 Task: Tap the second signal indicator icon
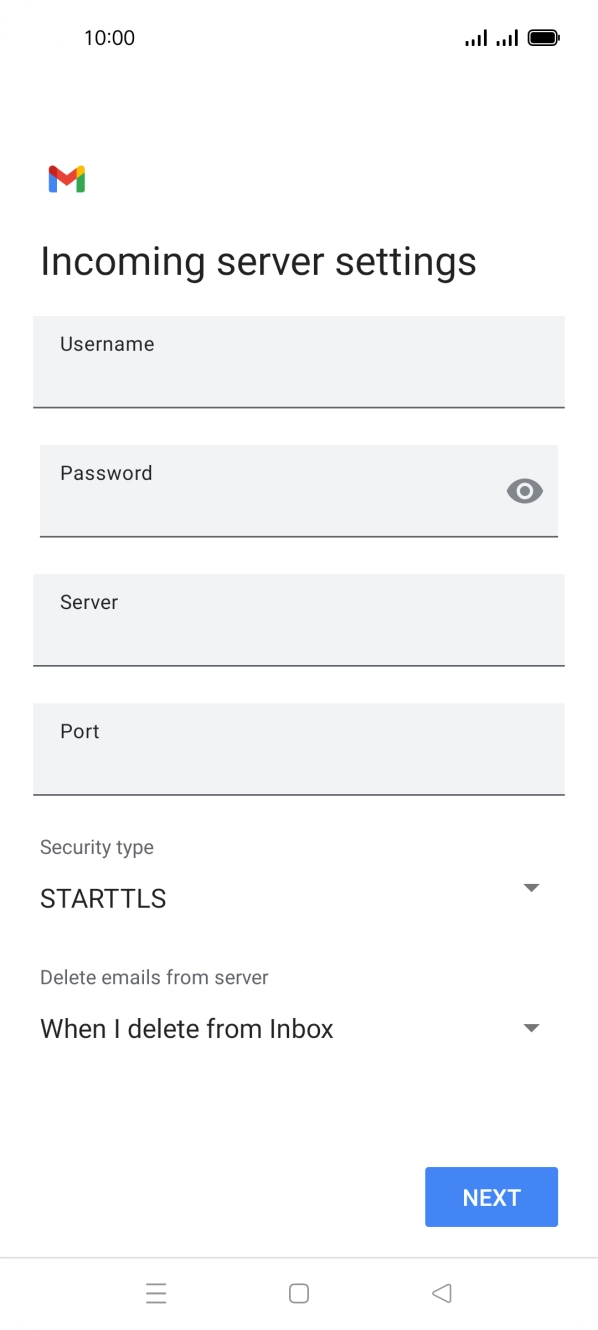pyautogui.click(x=506, y=37)
